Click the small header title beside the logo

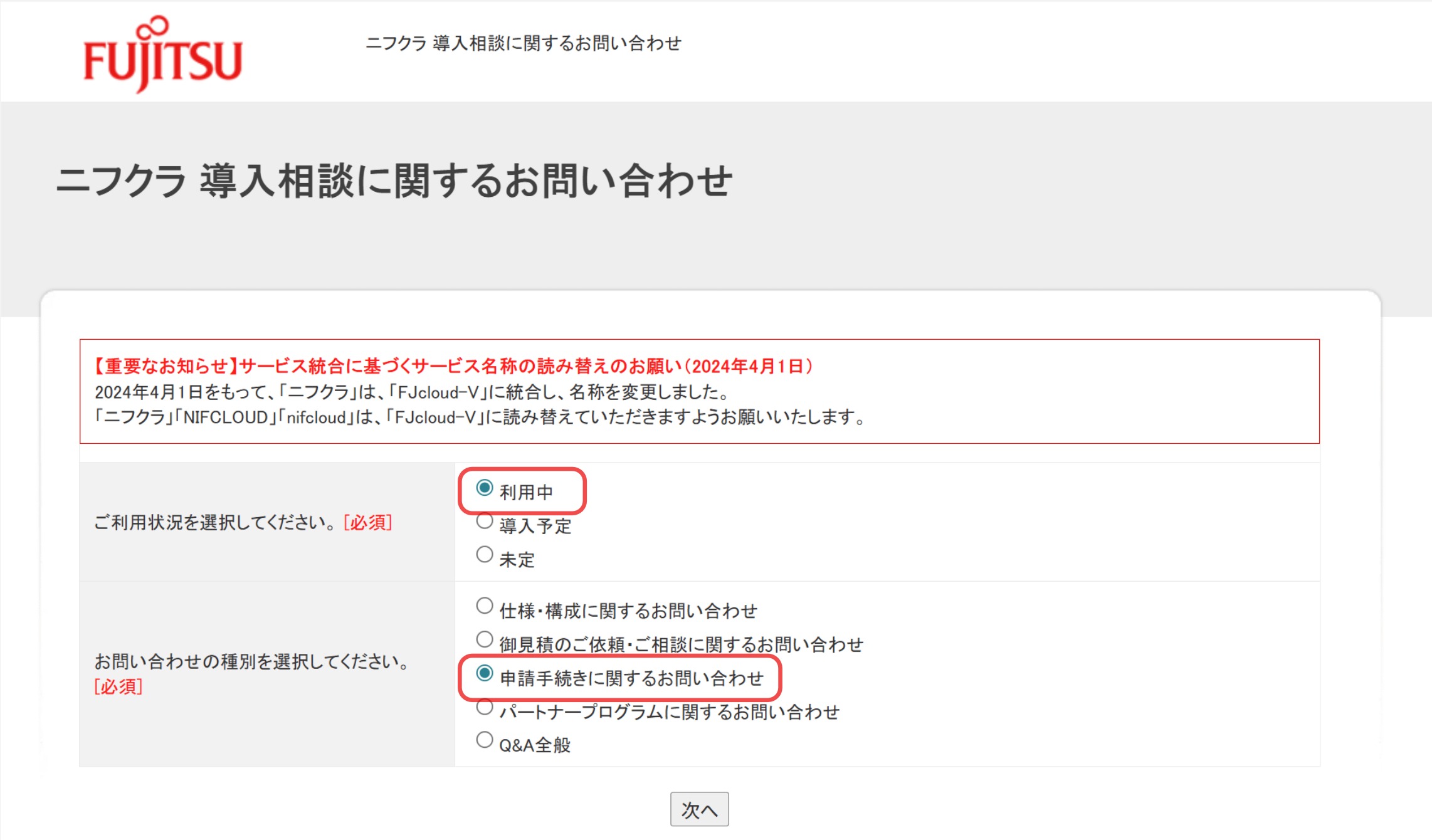[523, 43]
